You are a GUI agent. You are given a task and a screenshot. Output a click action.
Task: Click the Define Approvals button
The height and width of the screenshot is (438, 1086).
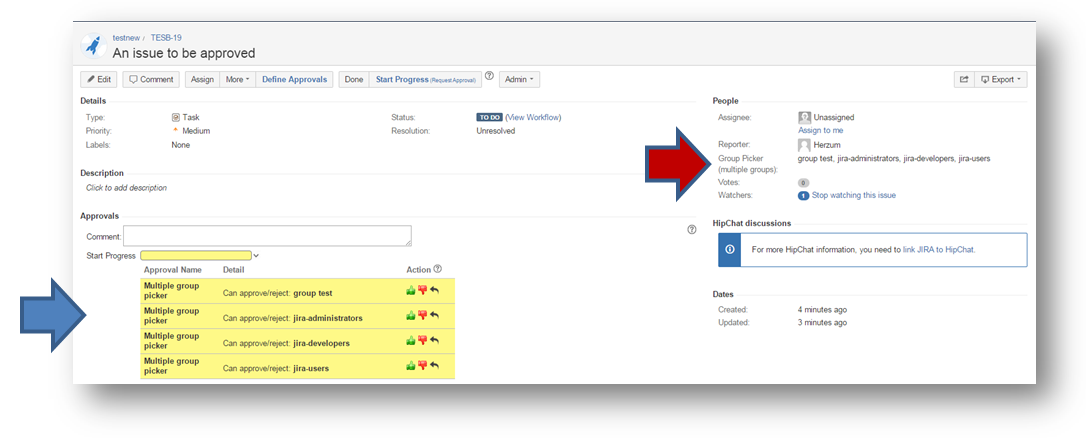tap(294, 79)
